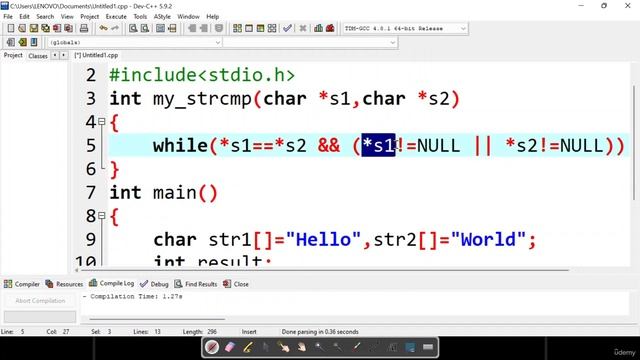The image size is (640, 360).
Task: Click the Close file toolbar icon
Action: [57, 28]
